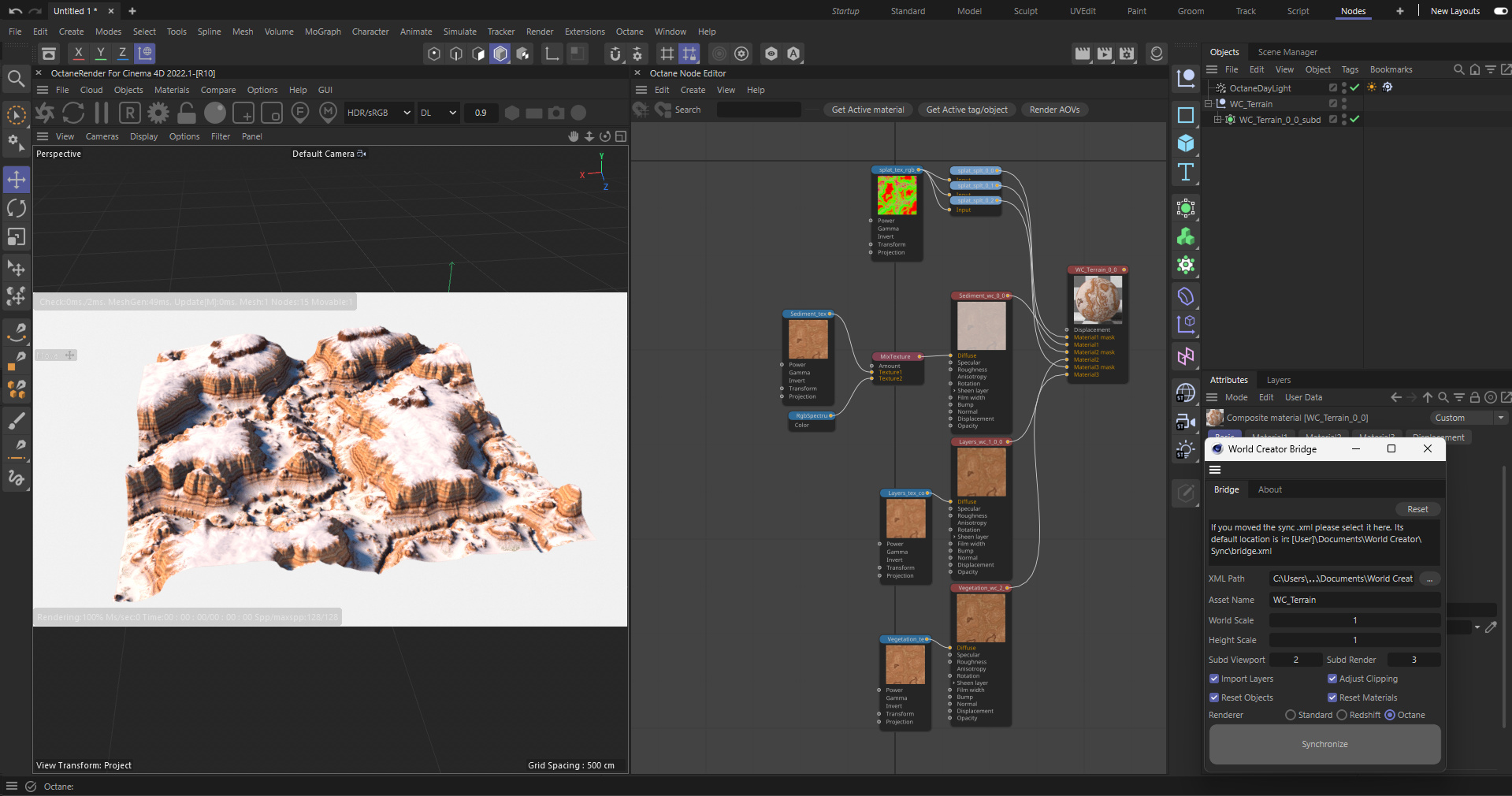
Task: Select the Move tool in left toolbar
Action: pyautogui.click(x=17, y=180)
